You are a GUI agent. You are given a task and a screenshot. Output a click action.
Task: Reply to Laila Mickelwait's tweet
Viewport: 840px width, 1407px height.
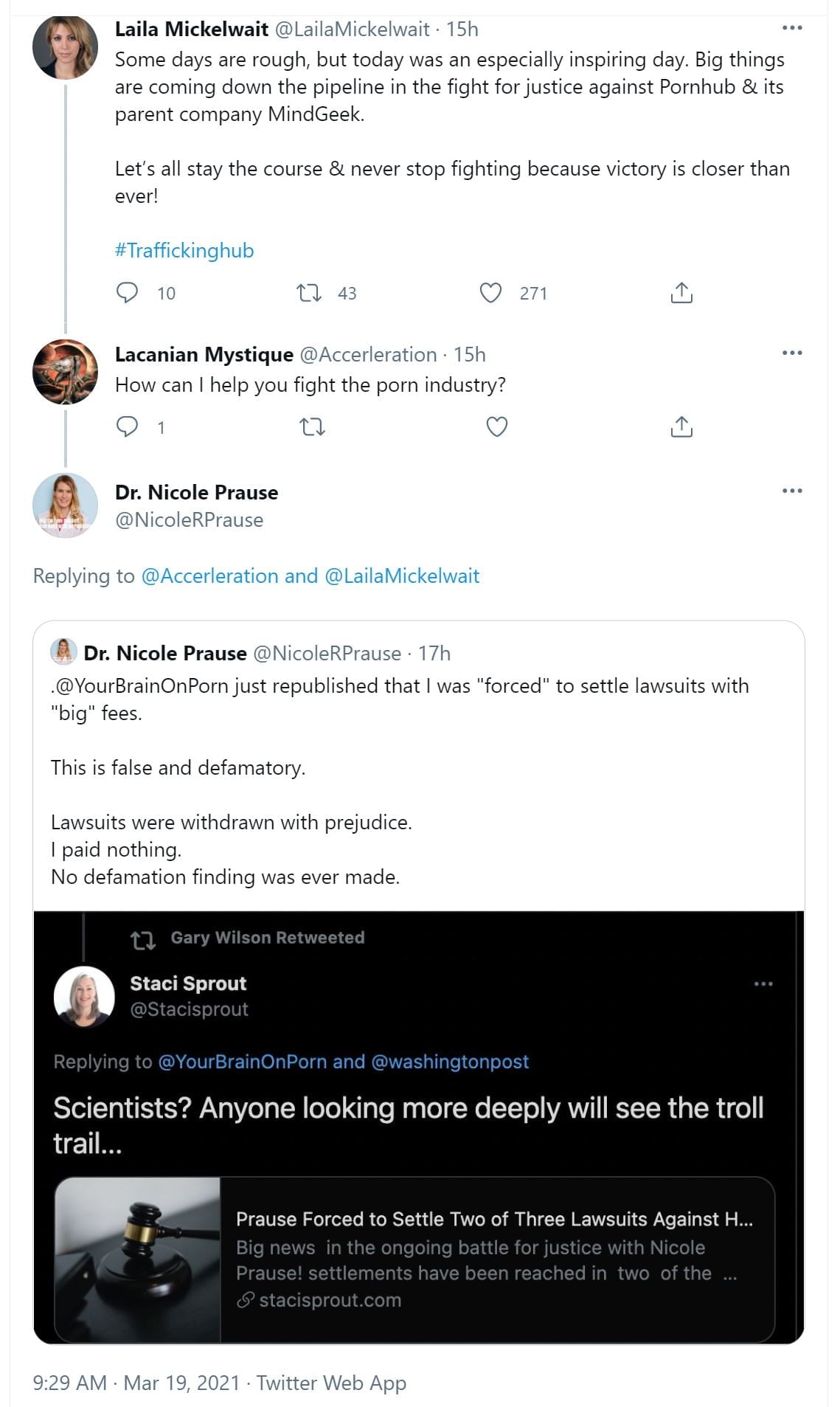[128, 293]
